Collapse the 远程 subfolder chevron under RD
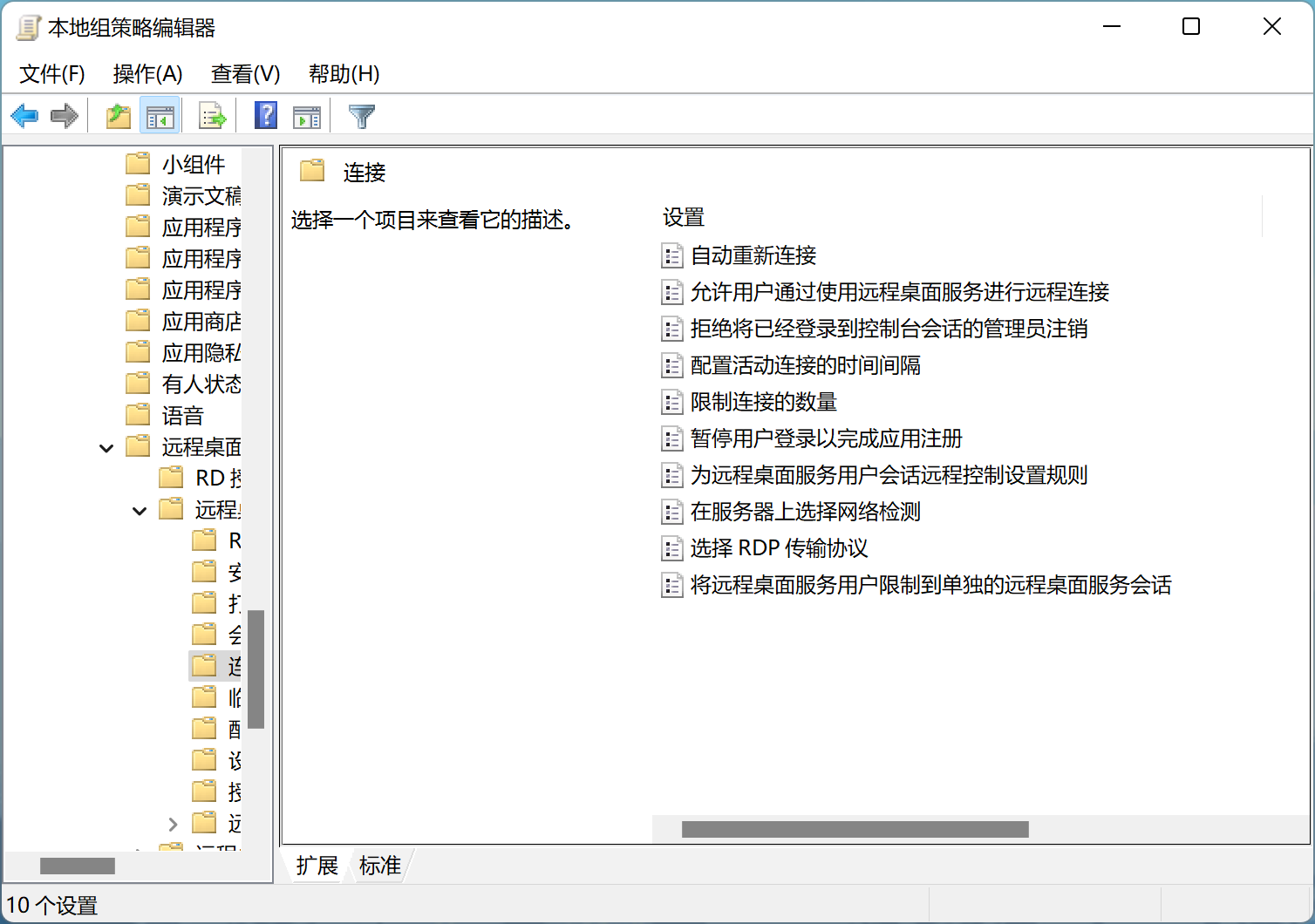The width and height of the screenshot is (1315, 924). coord(140,511)
